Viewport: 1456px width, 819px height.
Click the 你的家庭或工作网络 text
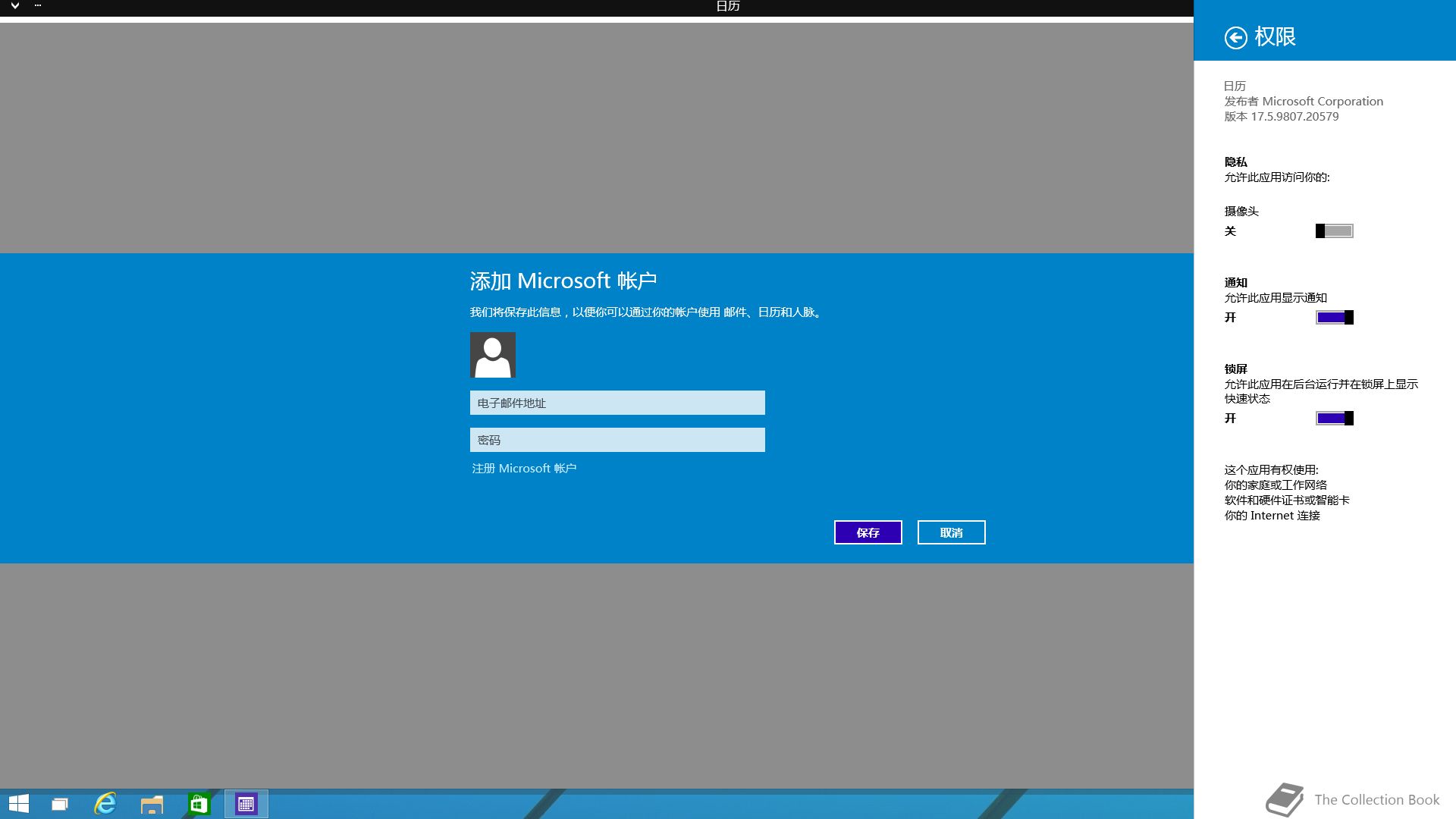[1276, 485]
